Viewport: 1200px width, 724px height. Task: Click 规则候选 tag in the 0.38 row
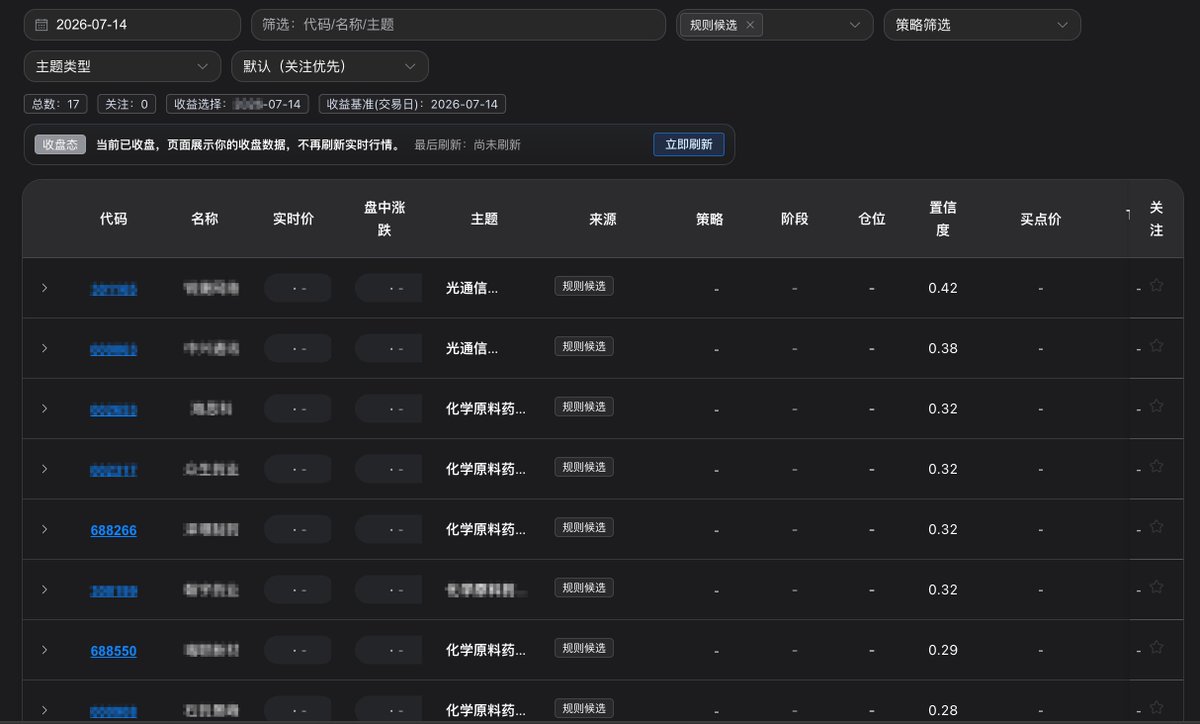[x=584, y=347]
